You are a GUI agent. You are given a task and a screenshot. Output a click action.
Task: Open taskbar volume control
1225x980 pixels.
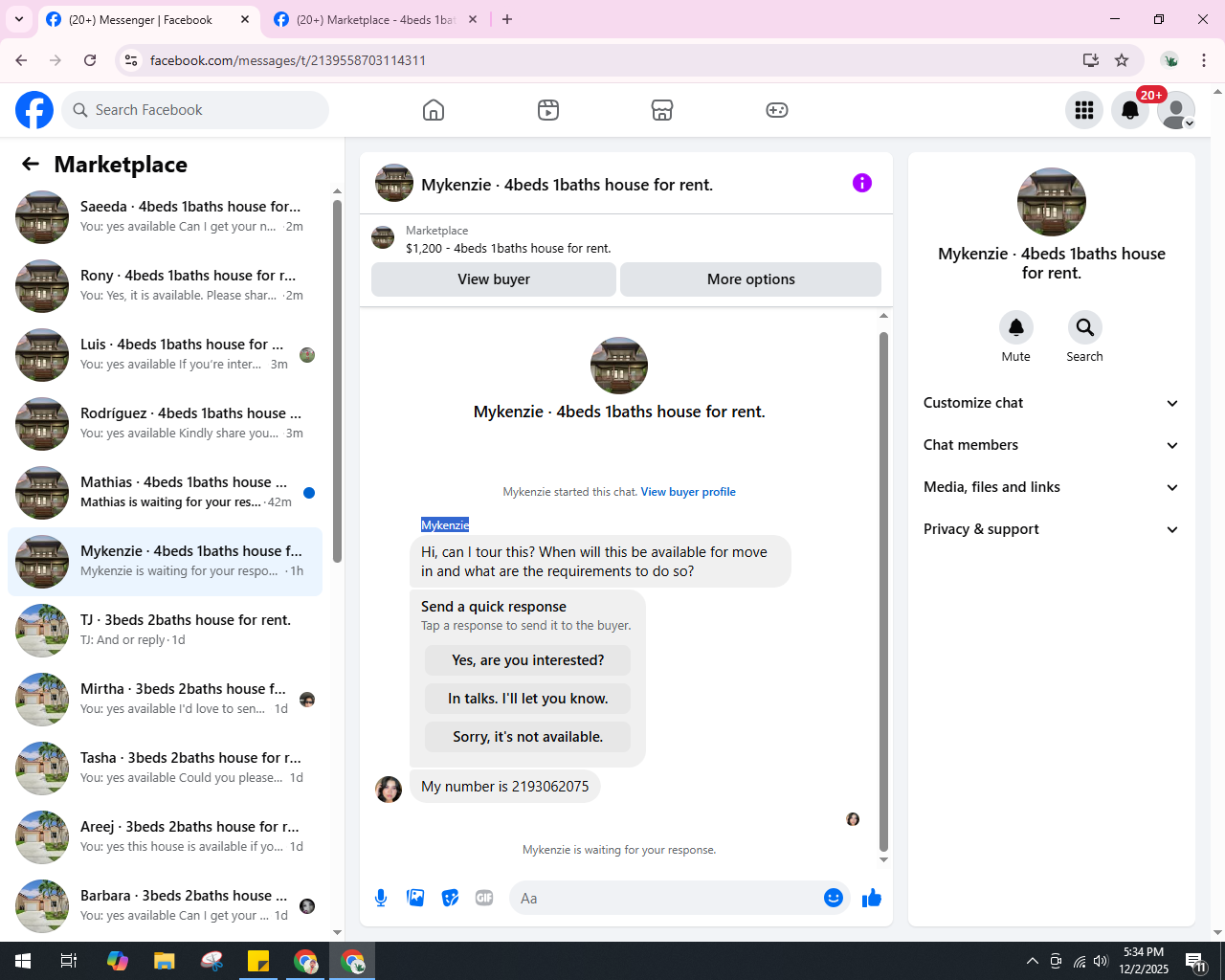[1101, 961]
